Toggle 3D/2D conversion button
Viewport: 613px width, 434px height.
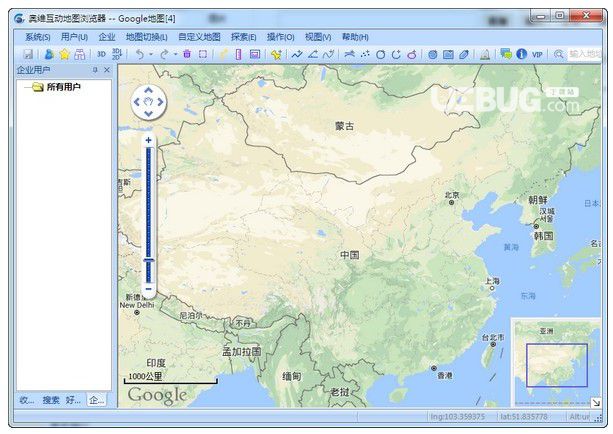(x=117, y=54)
